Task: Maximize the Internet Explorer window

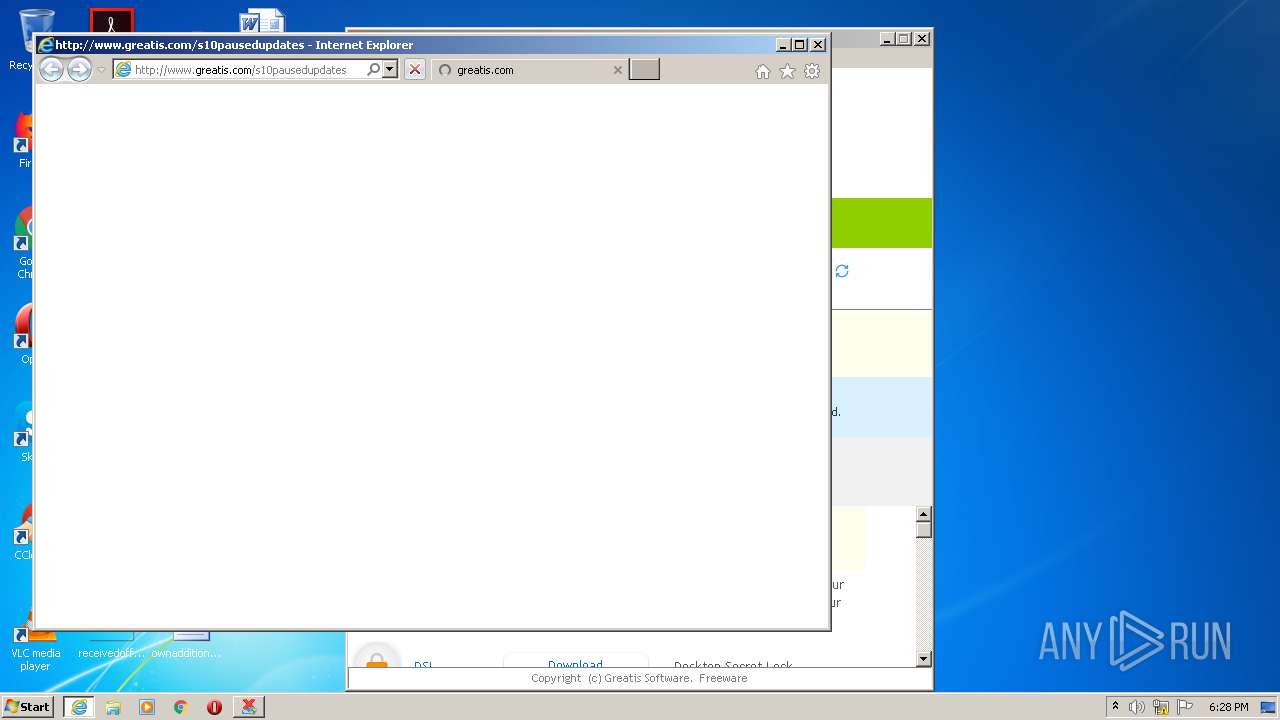Action: [x=800, y=44]
